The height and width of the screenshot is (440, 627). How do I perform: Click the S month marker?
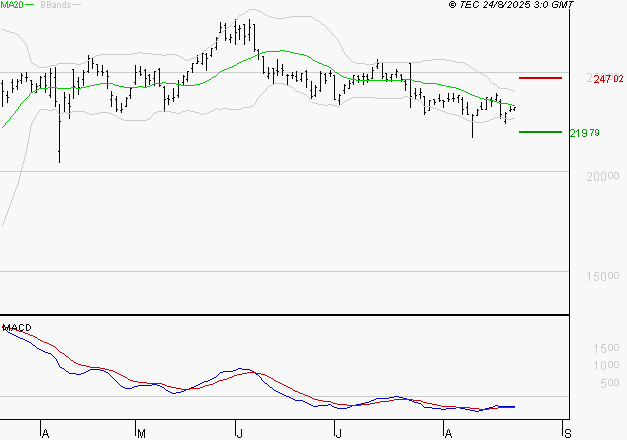coord(568,434)
